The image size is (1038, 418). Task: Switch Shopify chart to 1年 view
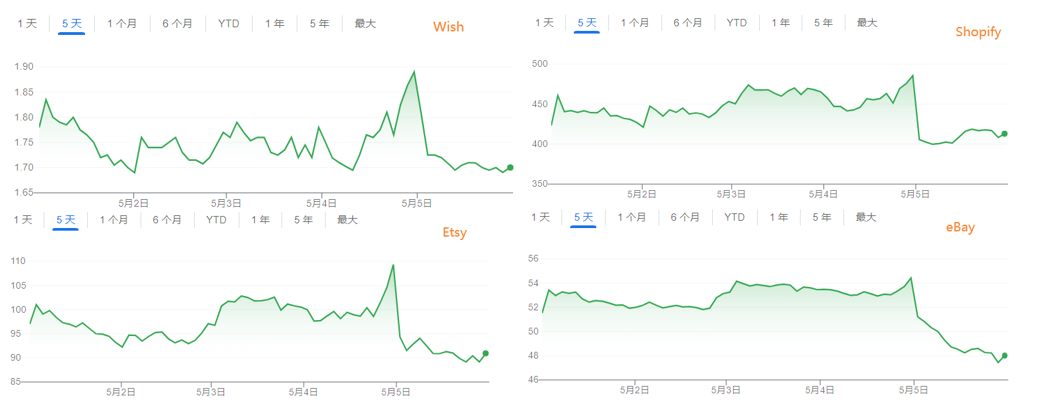pos(780,22)
